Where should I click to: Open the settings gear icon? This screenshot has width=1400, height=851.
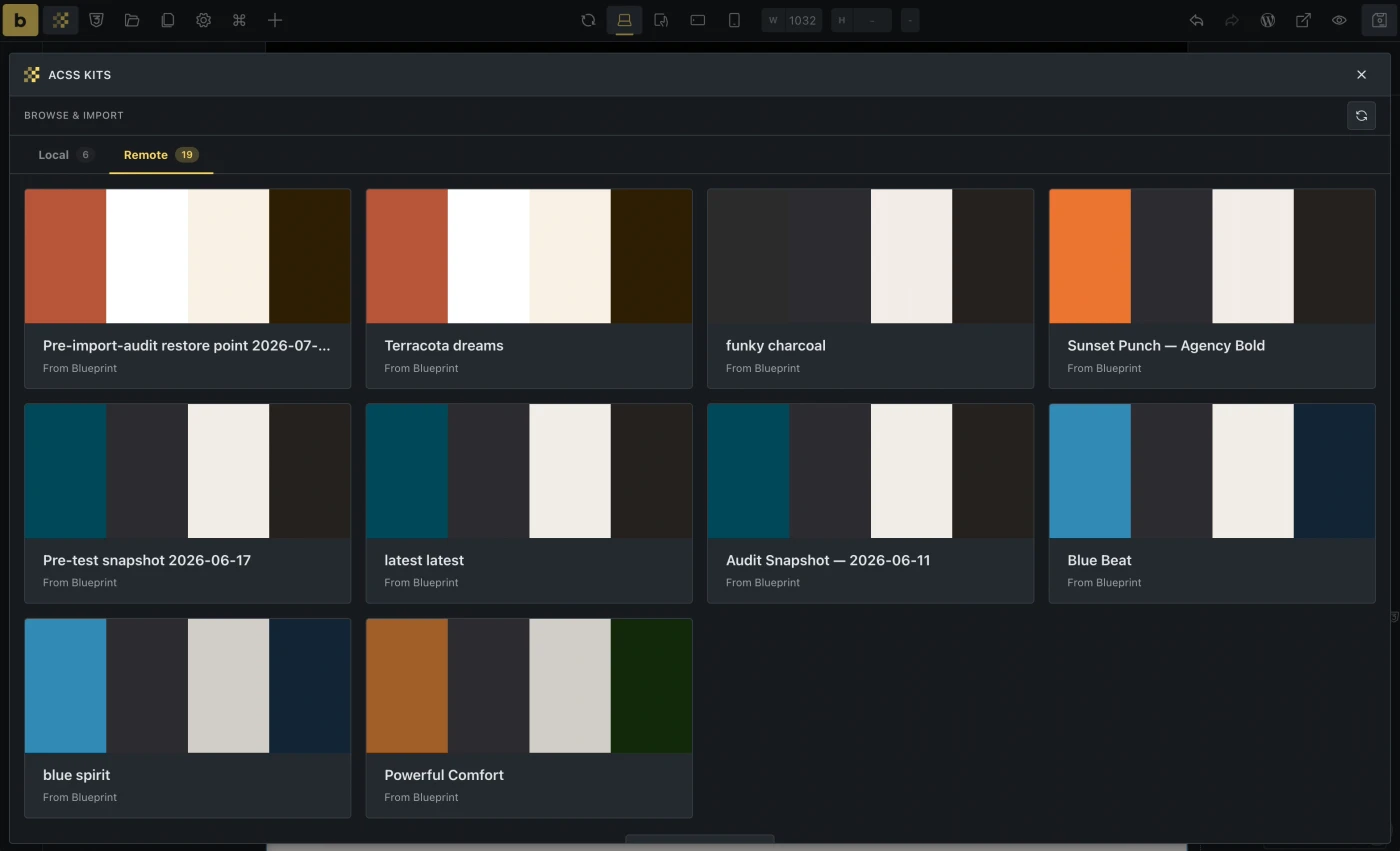204,20
